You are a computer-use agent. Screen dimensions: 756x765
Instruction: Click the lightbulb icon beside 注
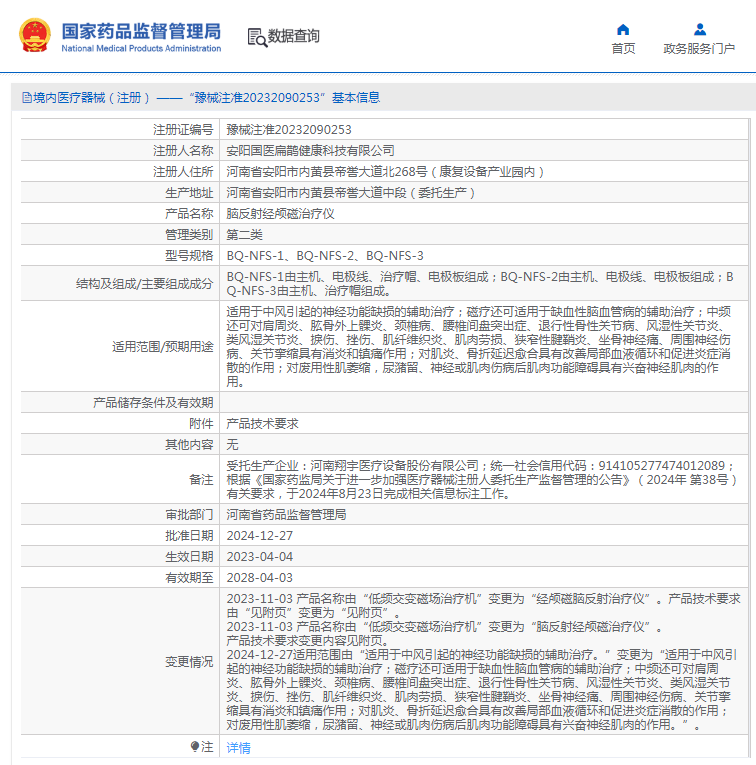(195, 746)
